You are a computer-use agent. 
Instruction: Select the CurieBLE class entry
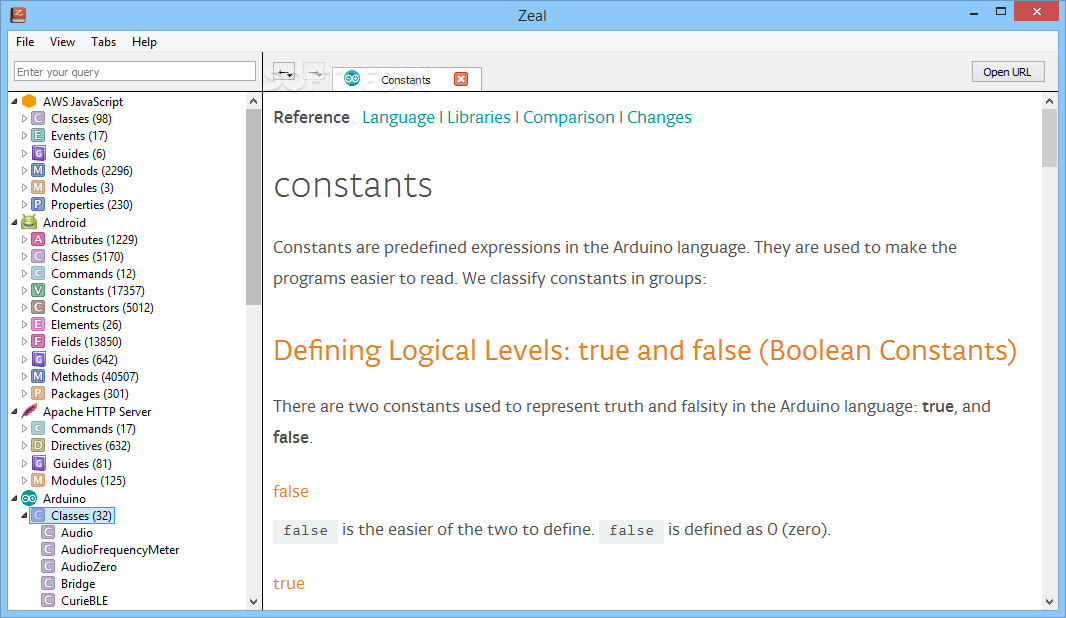(x=84, y=600)
